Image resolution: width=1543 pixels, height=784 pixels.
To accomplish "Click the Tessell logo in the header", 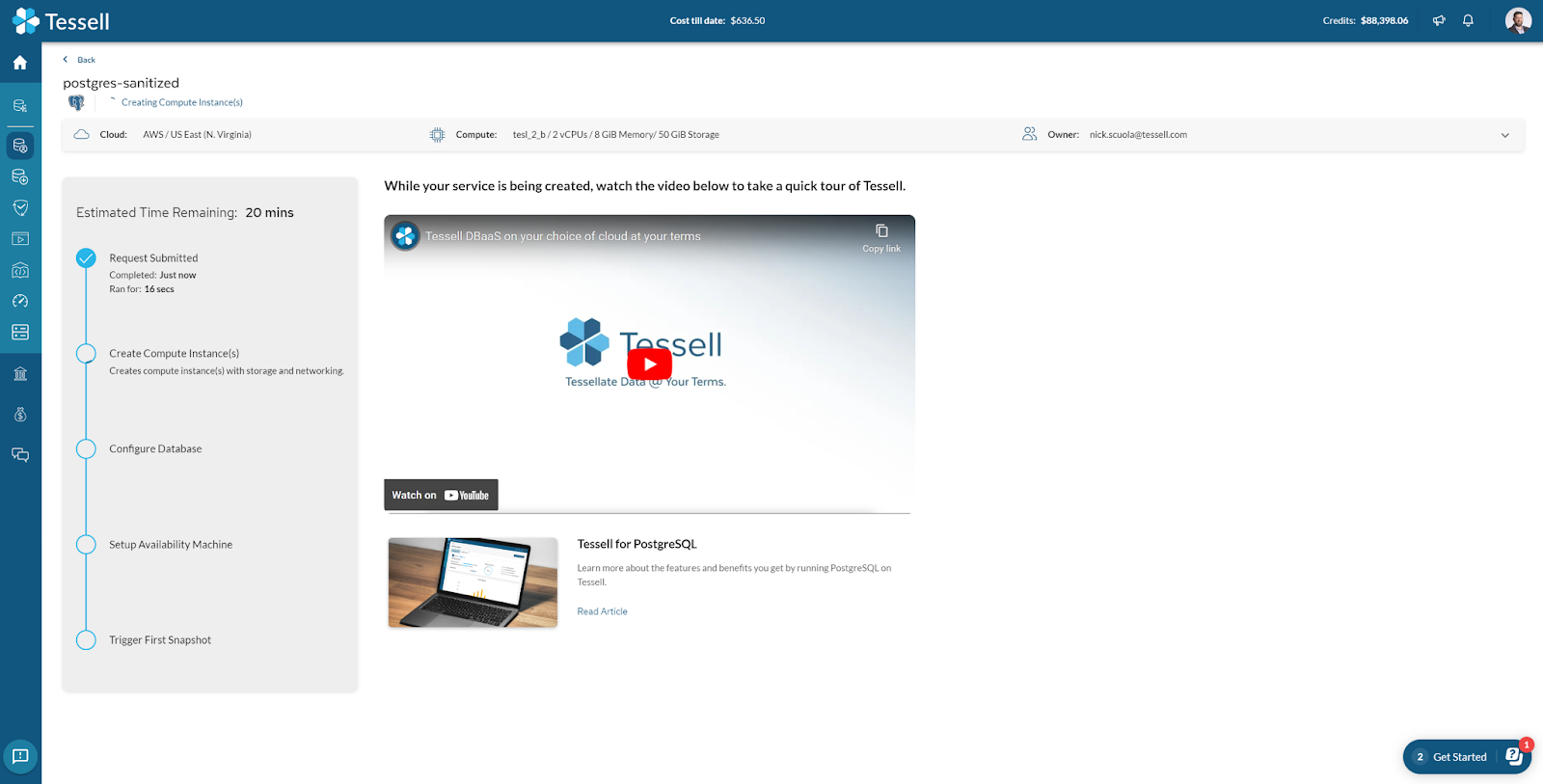I will (61, 21).
